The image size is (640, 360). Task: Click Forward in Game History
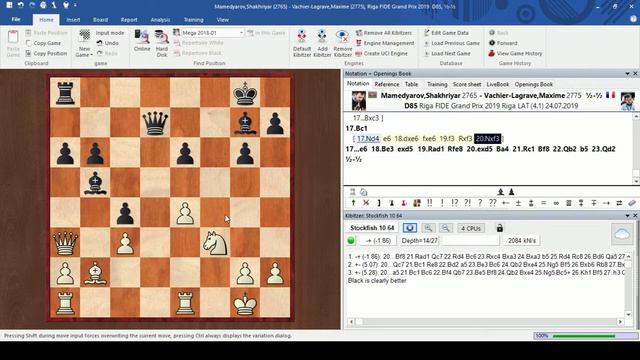(503, 43)
